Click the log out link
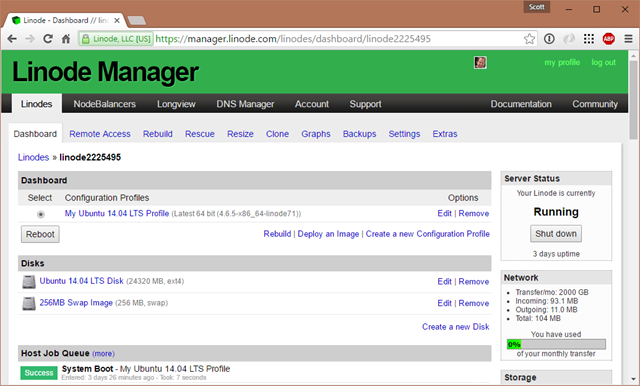The width and height of the screenshot is (640, 386). point(603,62)
